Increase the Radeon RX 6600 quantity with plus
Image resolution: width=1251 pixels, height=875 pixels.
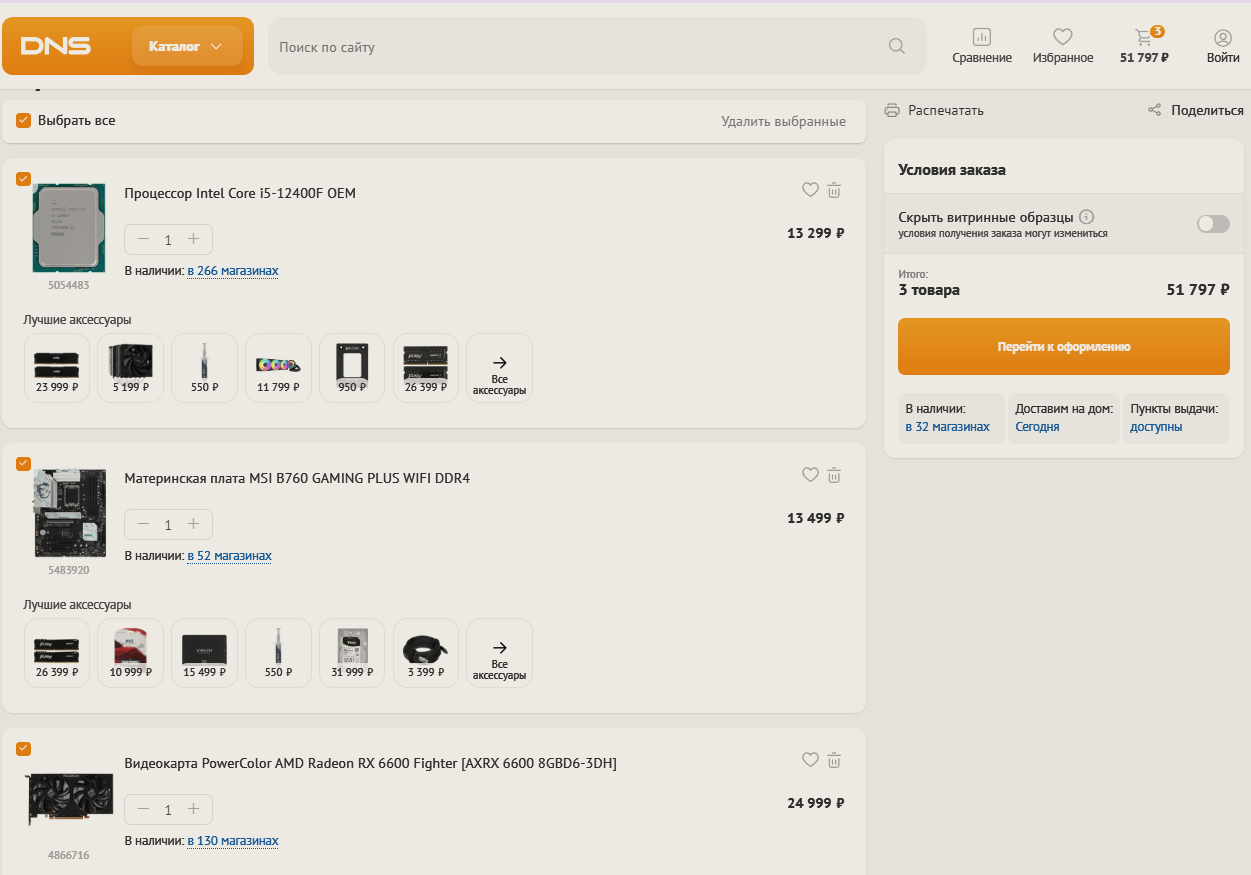click(x=194, y=809)
